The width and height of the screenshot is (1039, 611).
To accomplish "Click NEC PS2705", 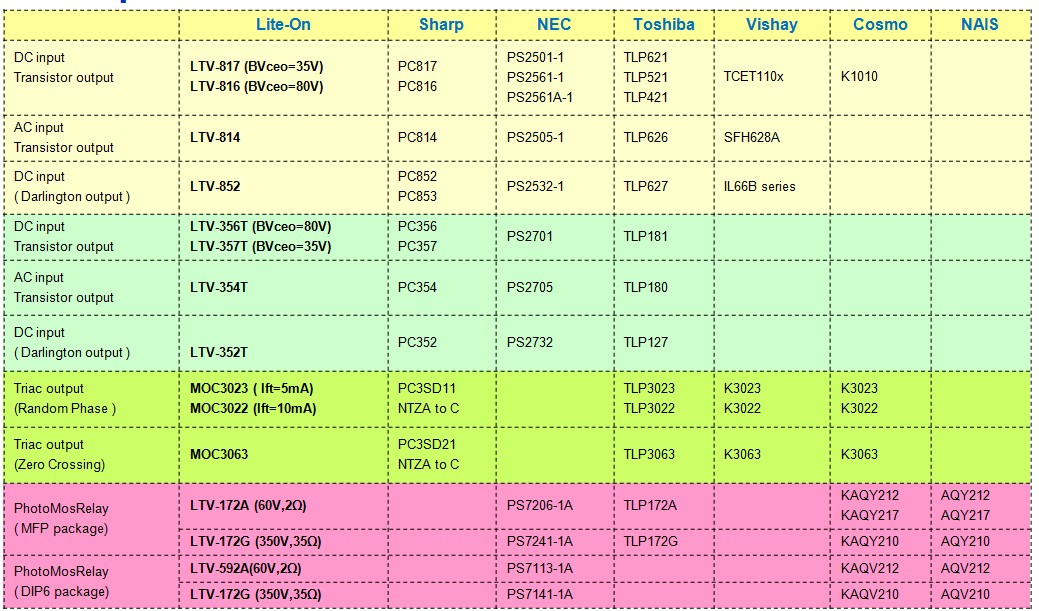I will coord(529,287).
